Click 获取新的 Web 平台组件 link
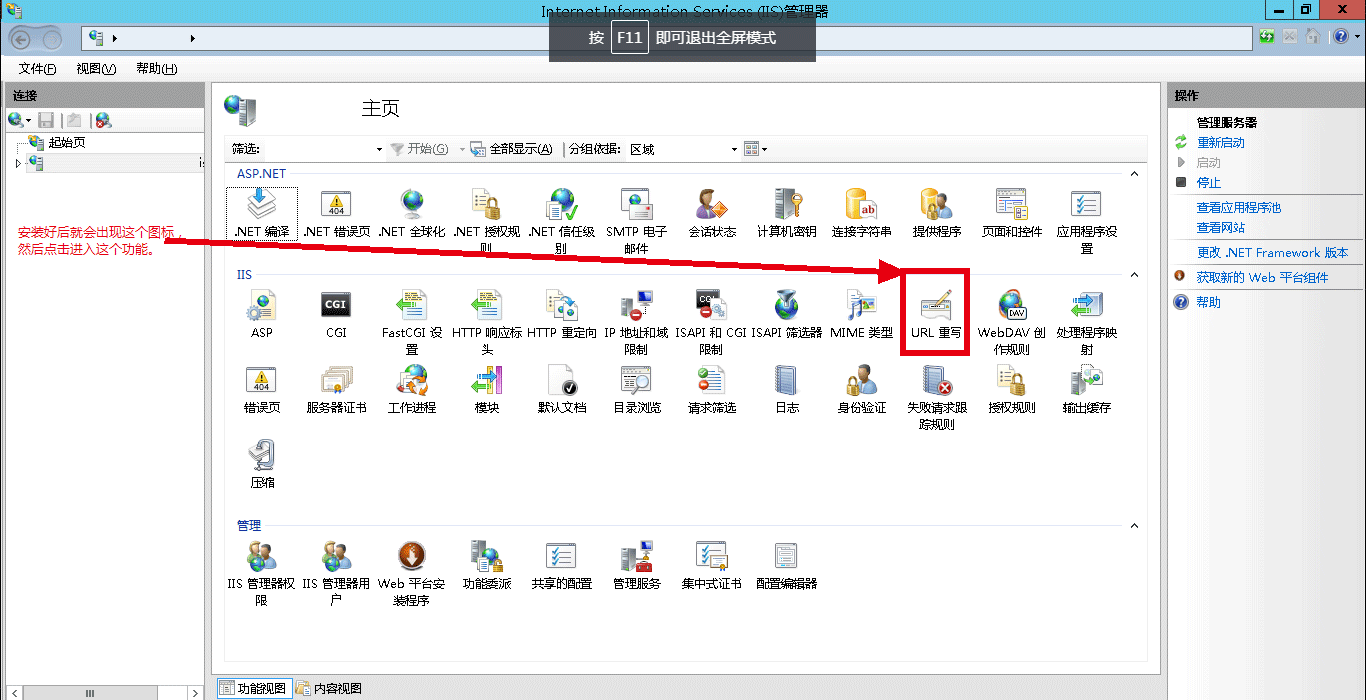Viewport: 1366px width, 700px height. point(1263,278)
